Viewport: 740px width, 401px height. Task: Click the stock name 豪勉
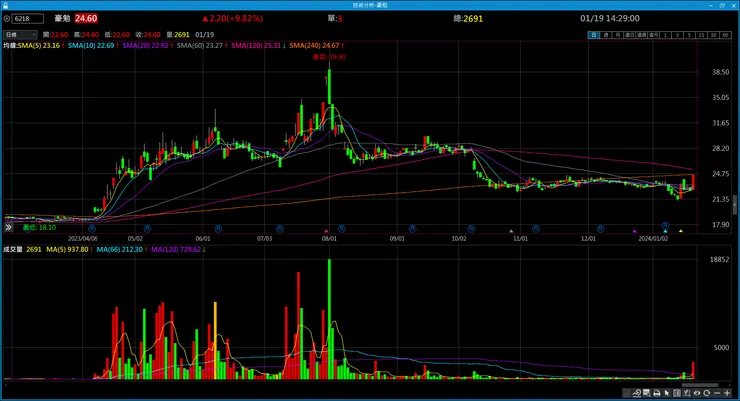pos(62,18)
